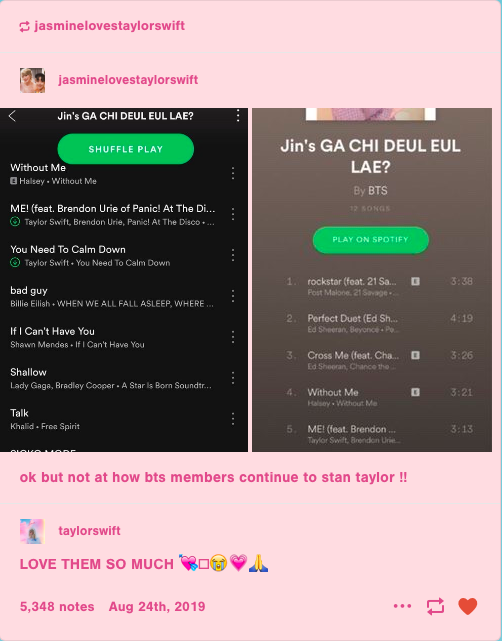This screenshot has height=641, width=502.
Task: Tap the PLAY ON SPOTIFY button
Action: [370, 240]
